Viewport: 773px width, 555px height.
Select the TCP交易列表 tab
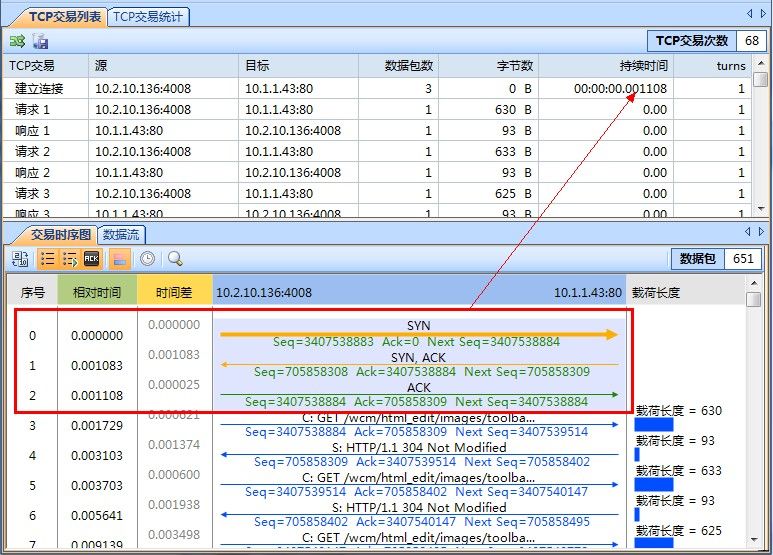click(x=56, y=17)
